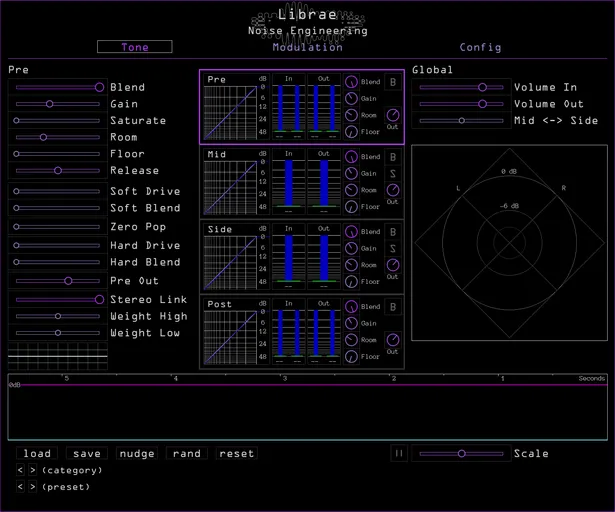Screen dimensions: 615x512
Task: Click the Pre band transfer curve graph
Action: pyautogui.click(x=230, y=113)
